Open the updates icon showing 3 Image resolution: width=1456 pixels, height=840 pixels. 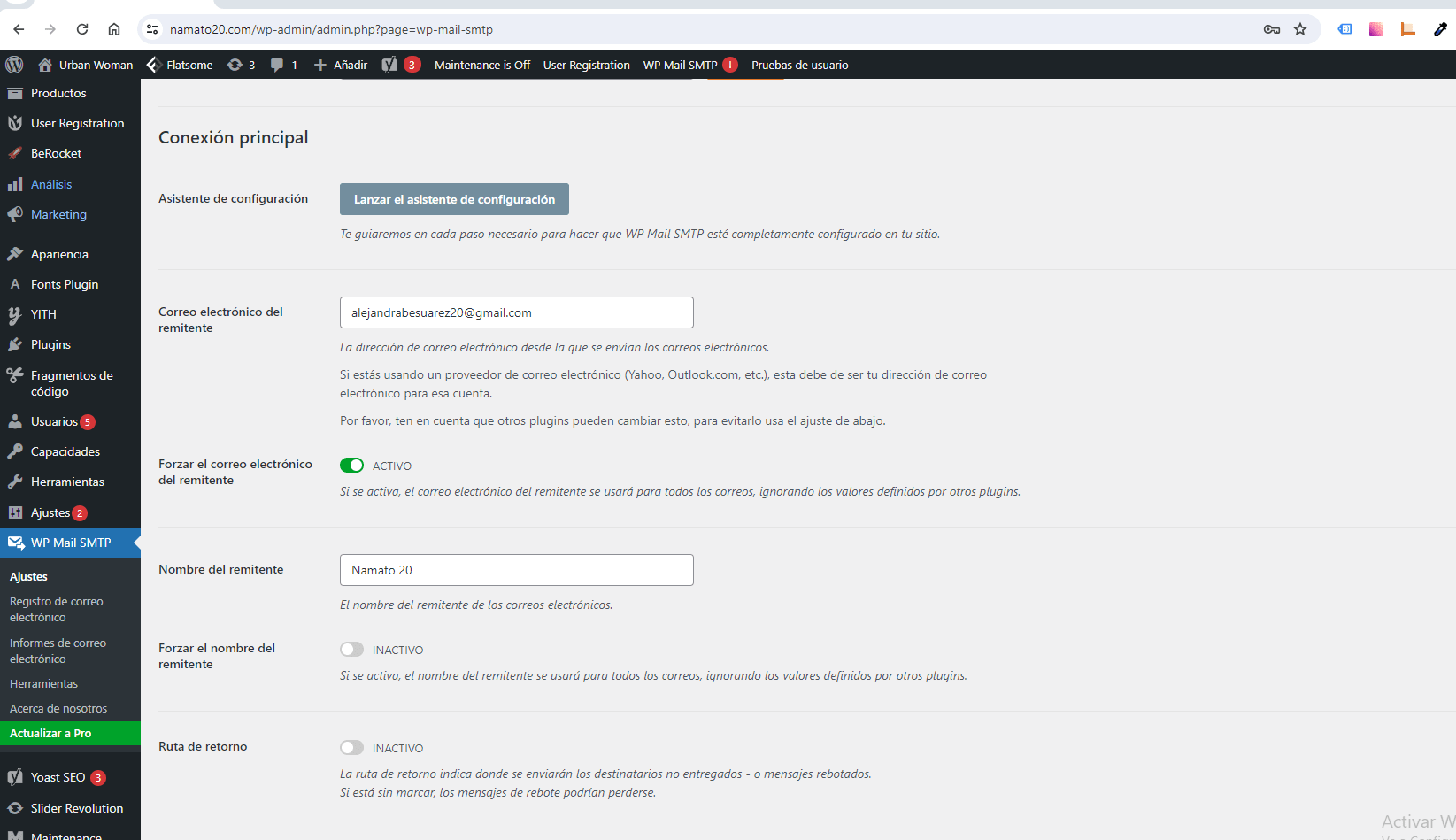[x=241, y=65]
